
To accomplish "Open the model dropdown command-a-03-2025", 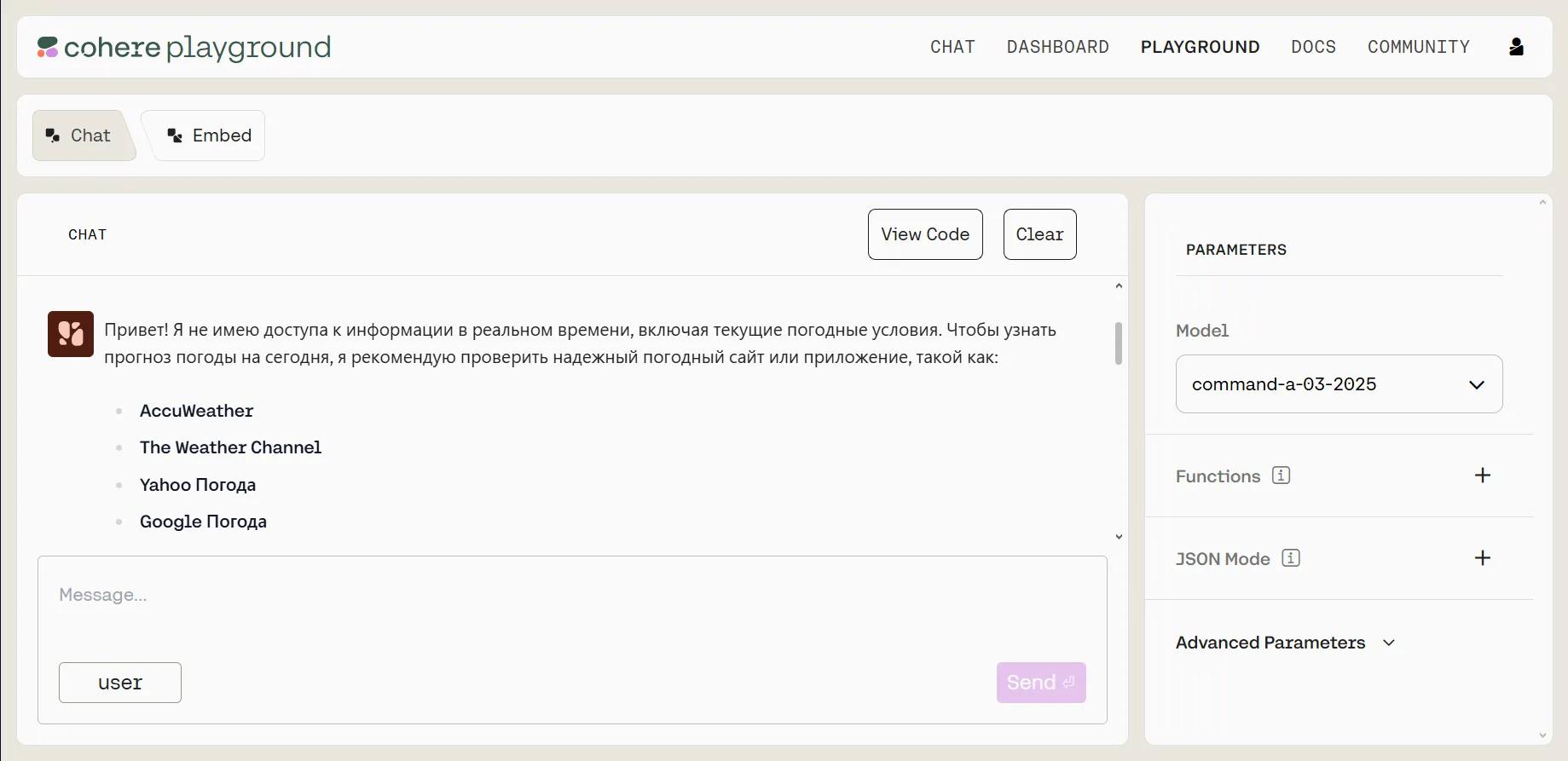I will [1339, 384].
